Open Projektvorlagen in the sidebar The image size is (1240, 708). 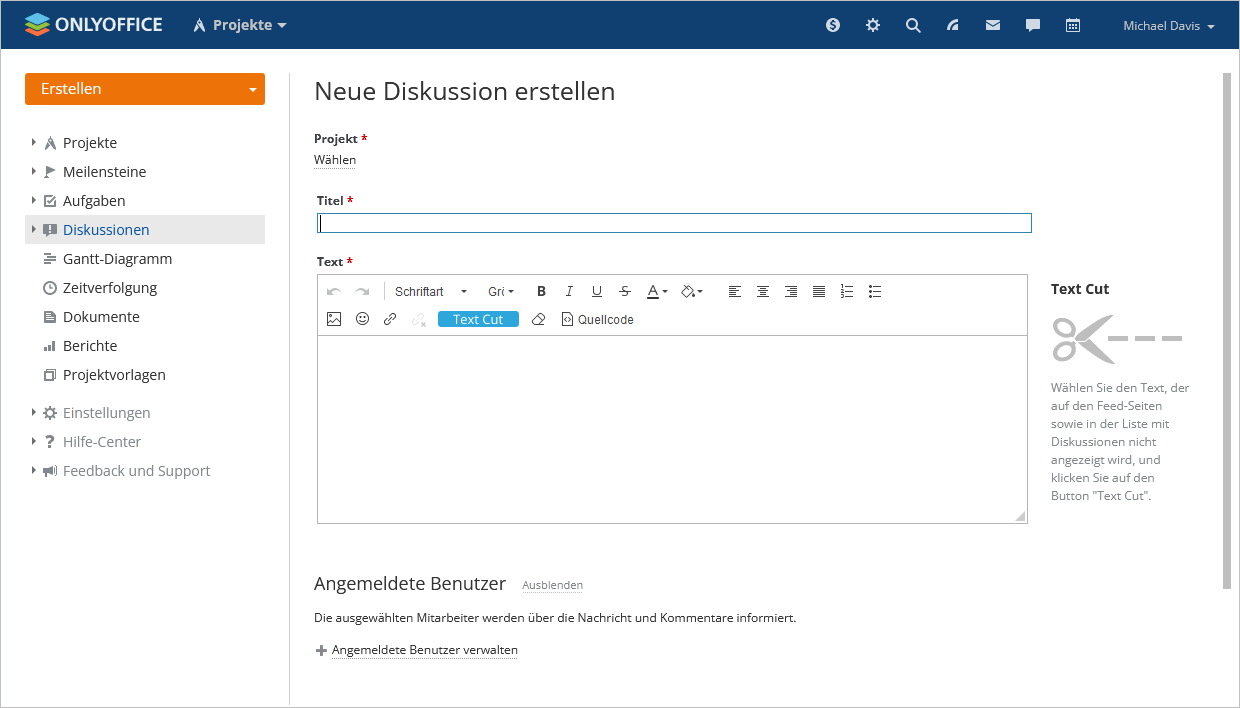(x=114, y=375)
